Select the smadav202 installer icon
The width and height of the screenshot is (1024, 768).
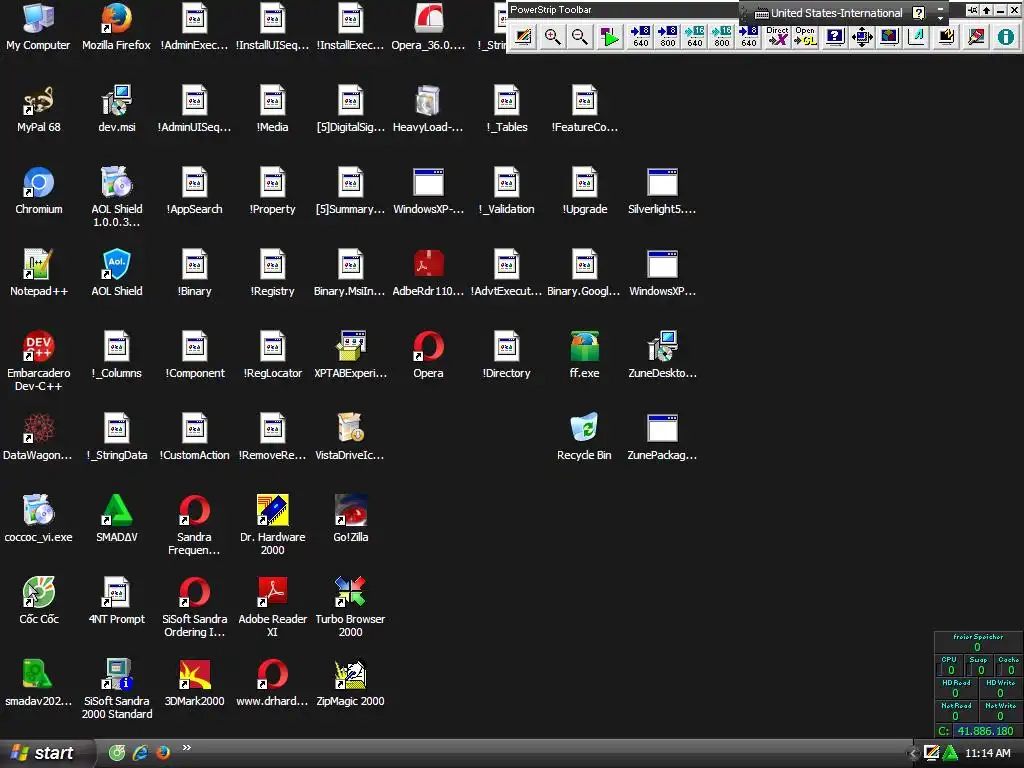pyautogui.click(x=39, y=682)
